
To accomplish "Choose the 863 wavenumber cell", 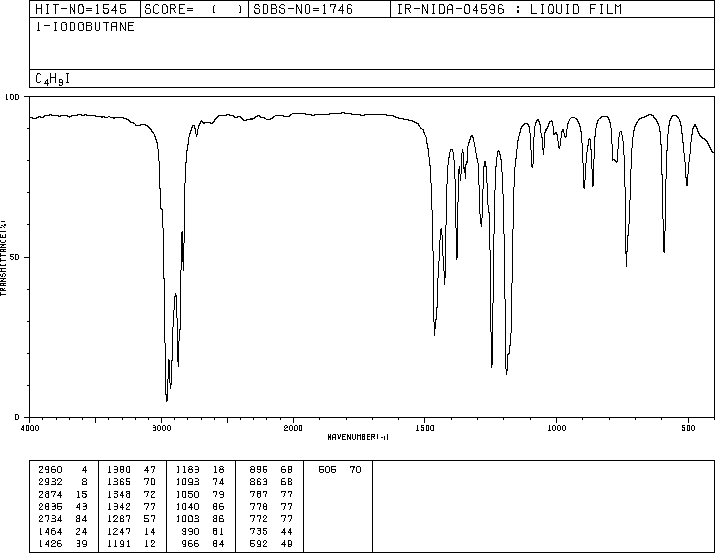I will point(259,482).
